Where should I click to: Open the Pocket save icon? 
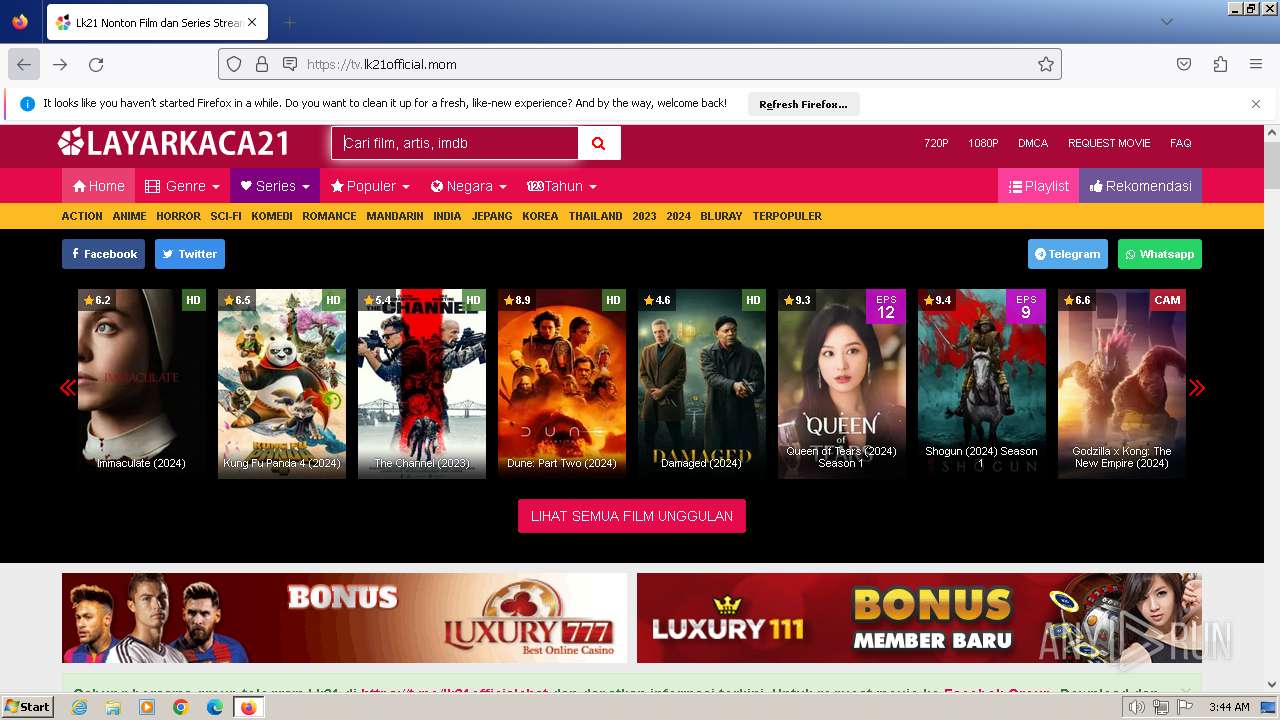[x=1184, y=64]
